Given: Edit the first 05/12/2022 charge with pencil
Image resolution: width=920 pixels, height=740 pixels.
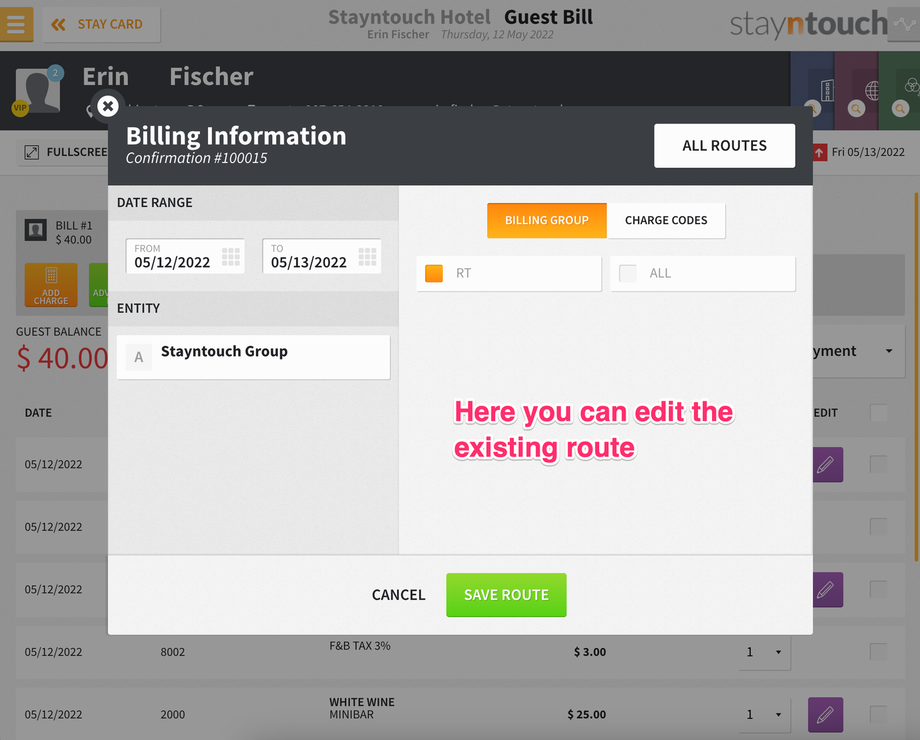Looking at the screenshot, I should click(827, 465).
